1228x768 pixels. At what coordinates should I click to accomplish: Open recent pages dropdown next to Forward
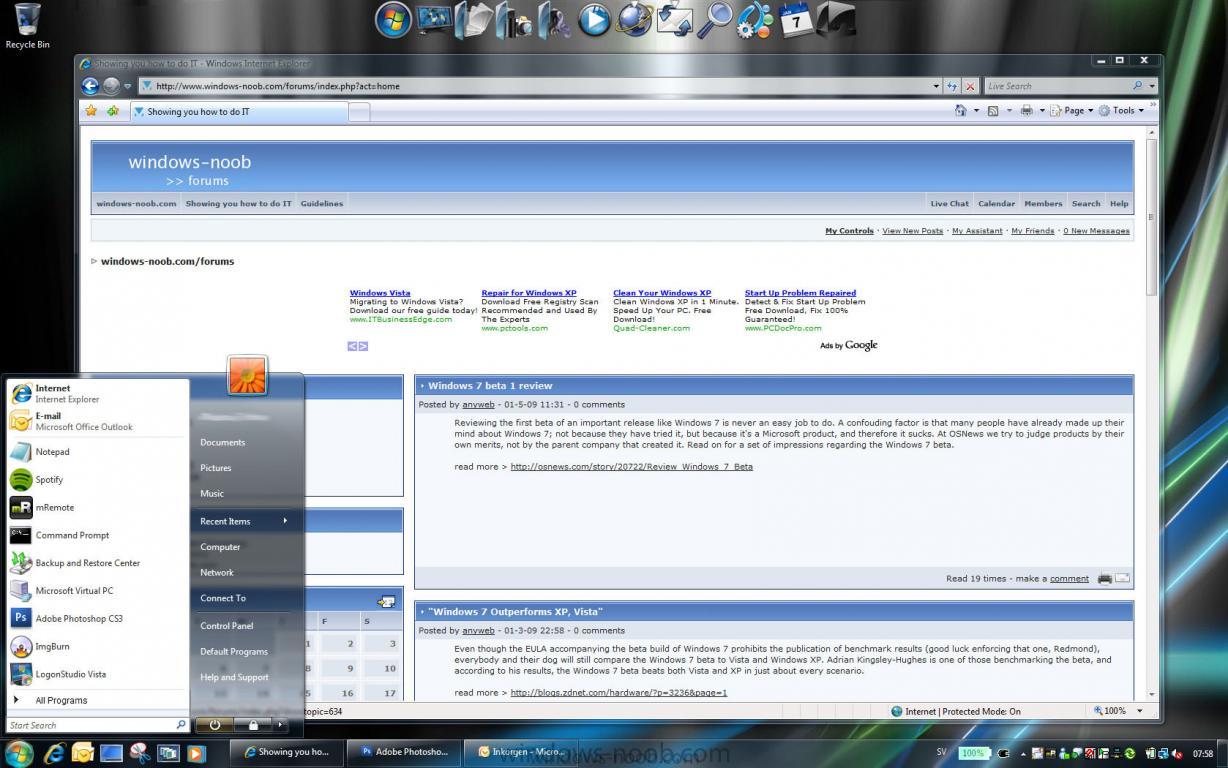pos(128,86)
